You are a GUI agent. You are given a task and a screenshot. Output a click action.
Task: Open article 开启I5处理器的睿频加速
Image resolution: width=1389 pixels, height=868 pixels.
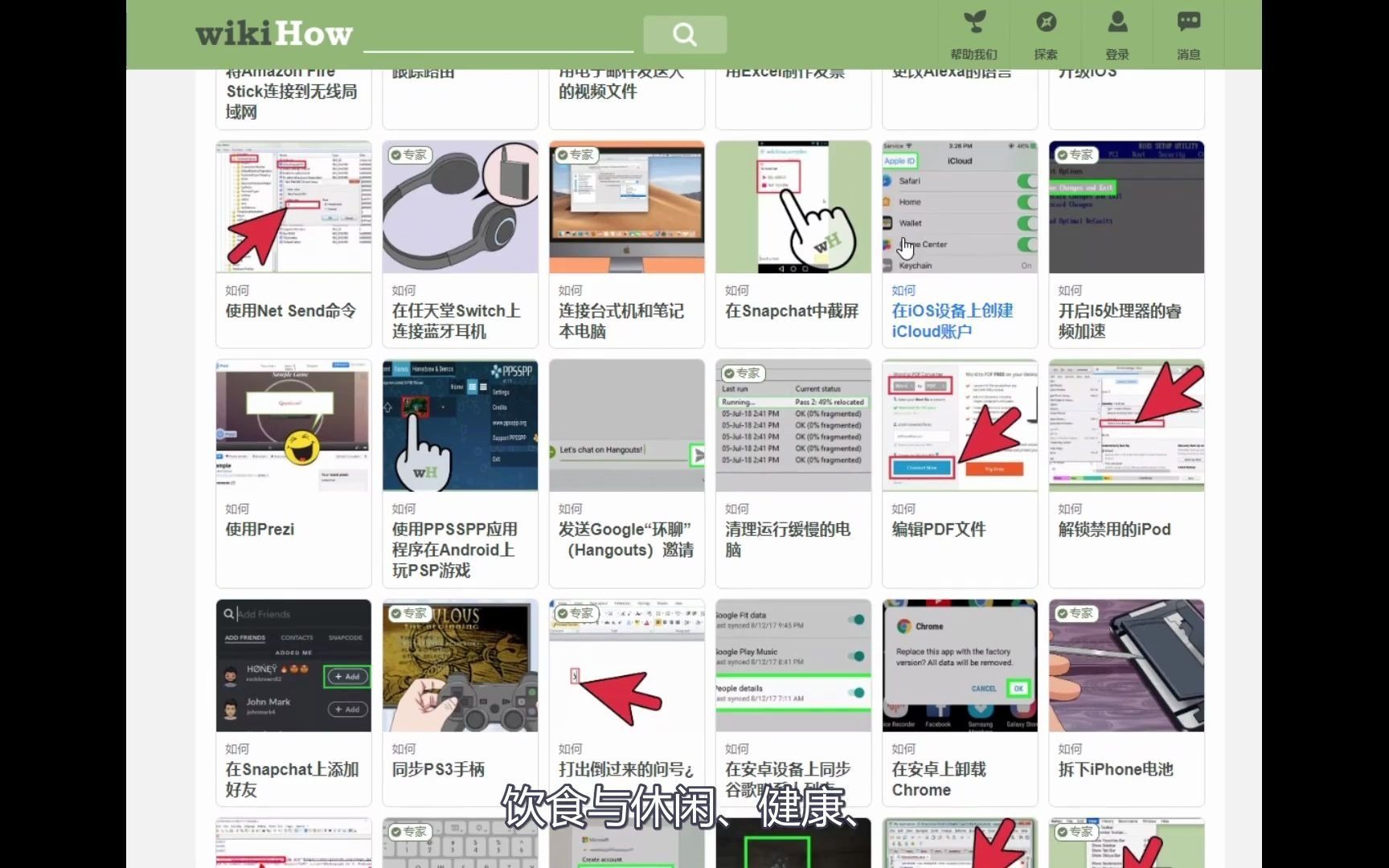(x=1120, y=321)
